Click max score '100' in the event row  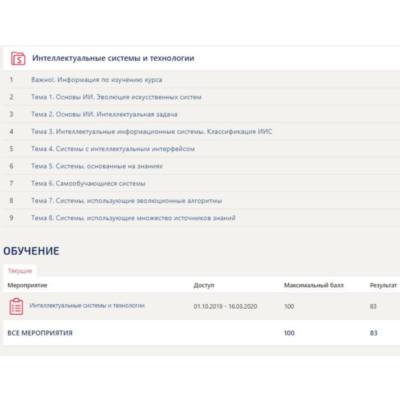click(289, 306)
